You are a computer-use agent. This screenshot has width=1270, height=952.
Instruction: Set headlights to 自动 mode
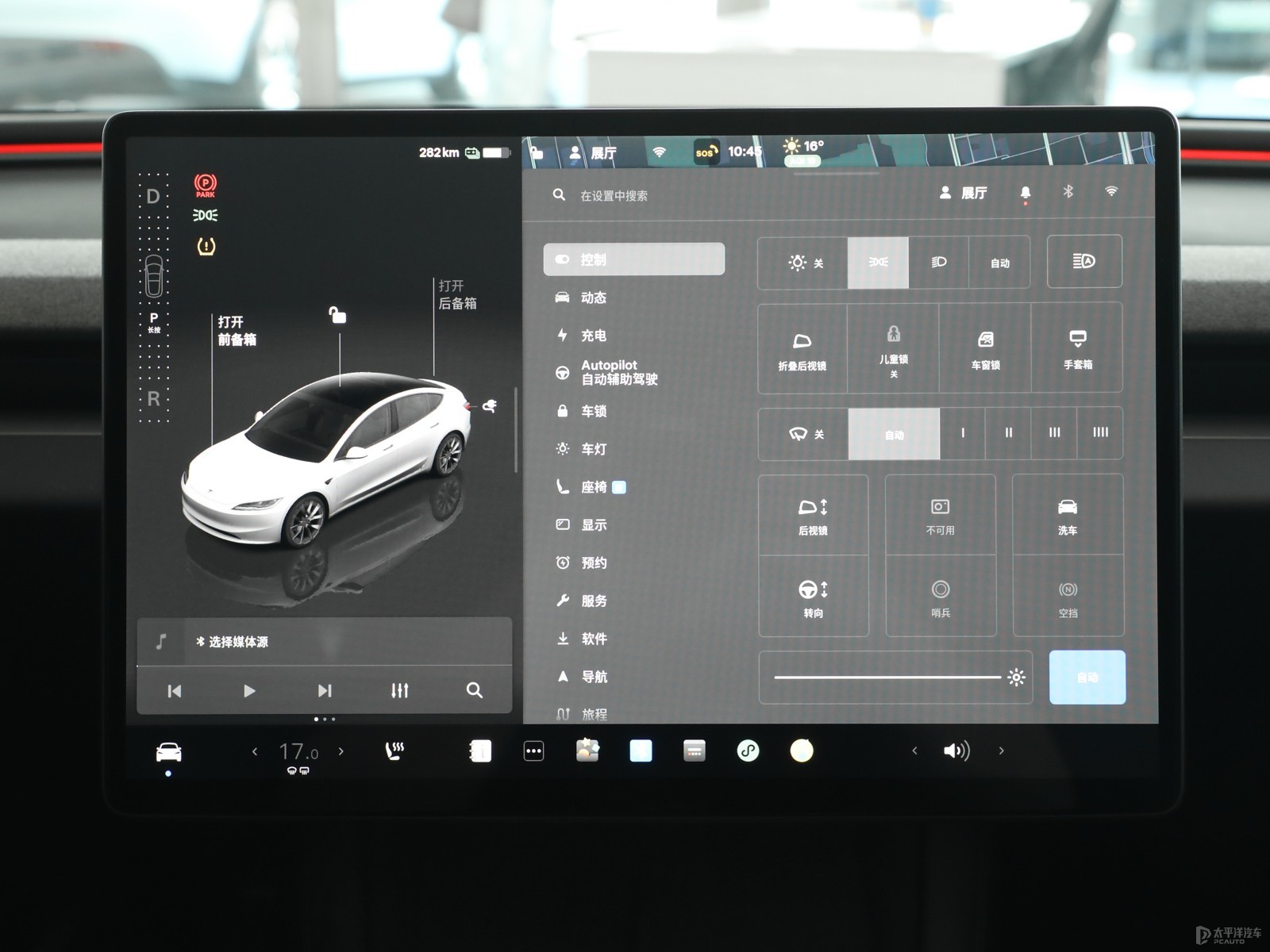coord(999,263)
